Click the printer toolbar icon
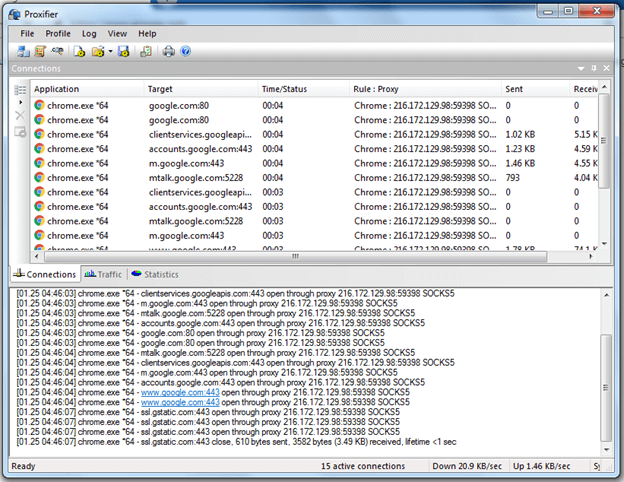624x482 pixels. click(169, 51)
